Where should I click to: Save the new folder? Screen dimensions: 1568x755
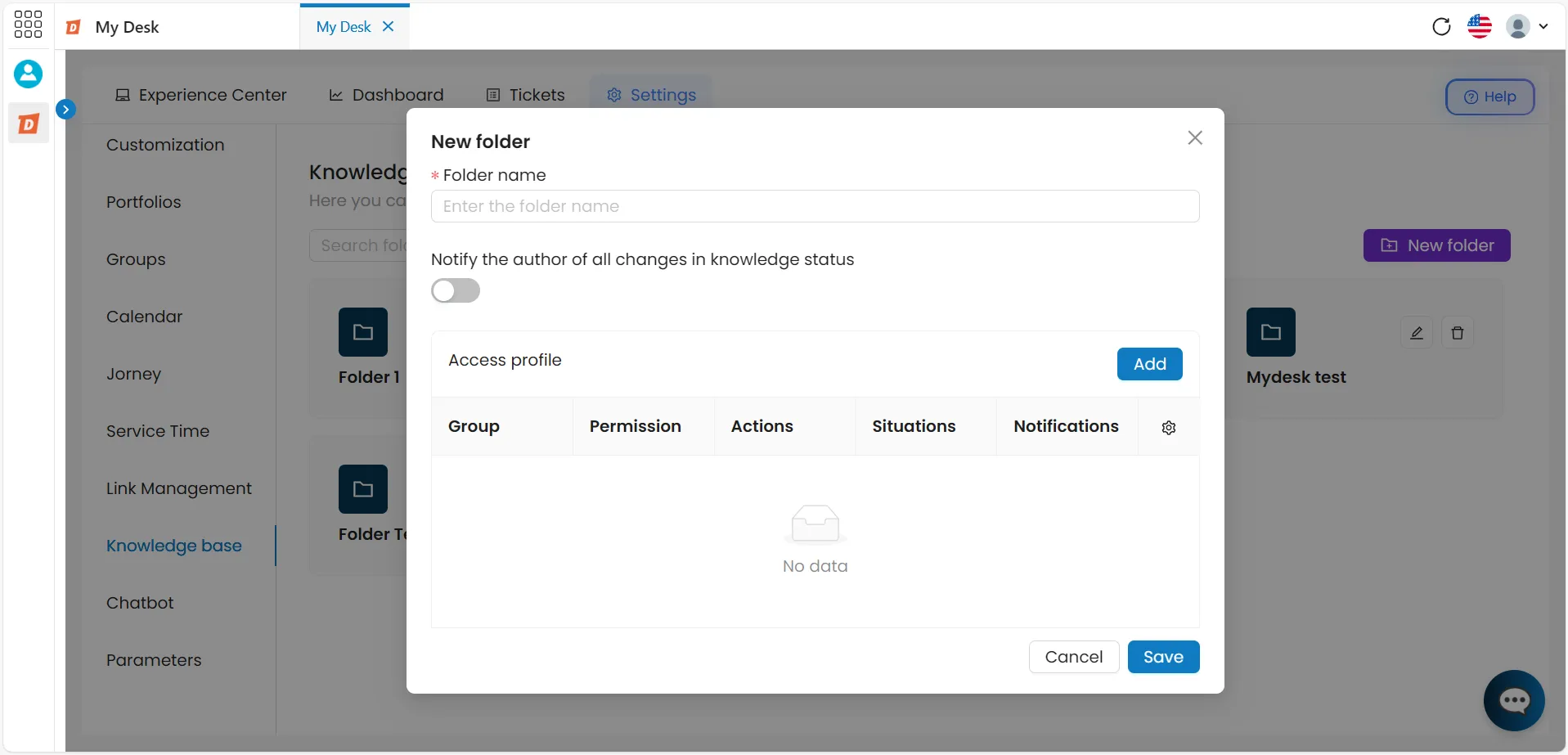tap(1163, 657)
